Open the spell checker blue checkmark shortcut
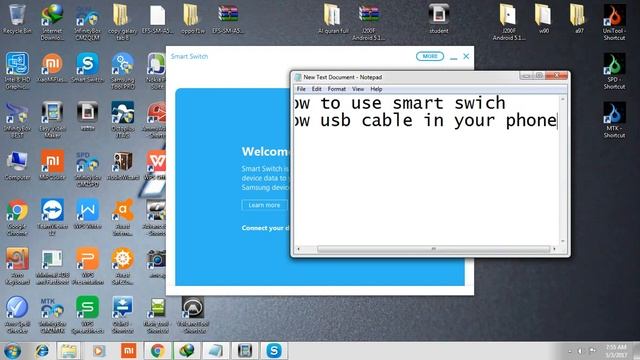This screenshot has height=360, width=640. pos(17,314)
